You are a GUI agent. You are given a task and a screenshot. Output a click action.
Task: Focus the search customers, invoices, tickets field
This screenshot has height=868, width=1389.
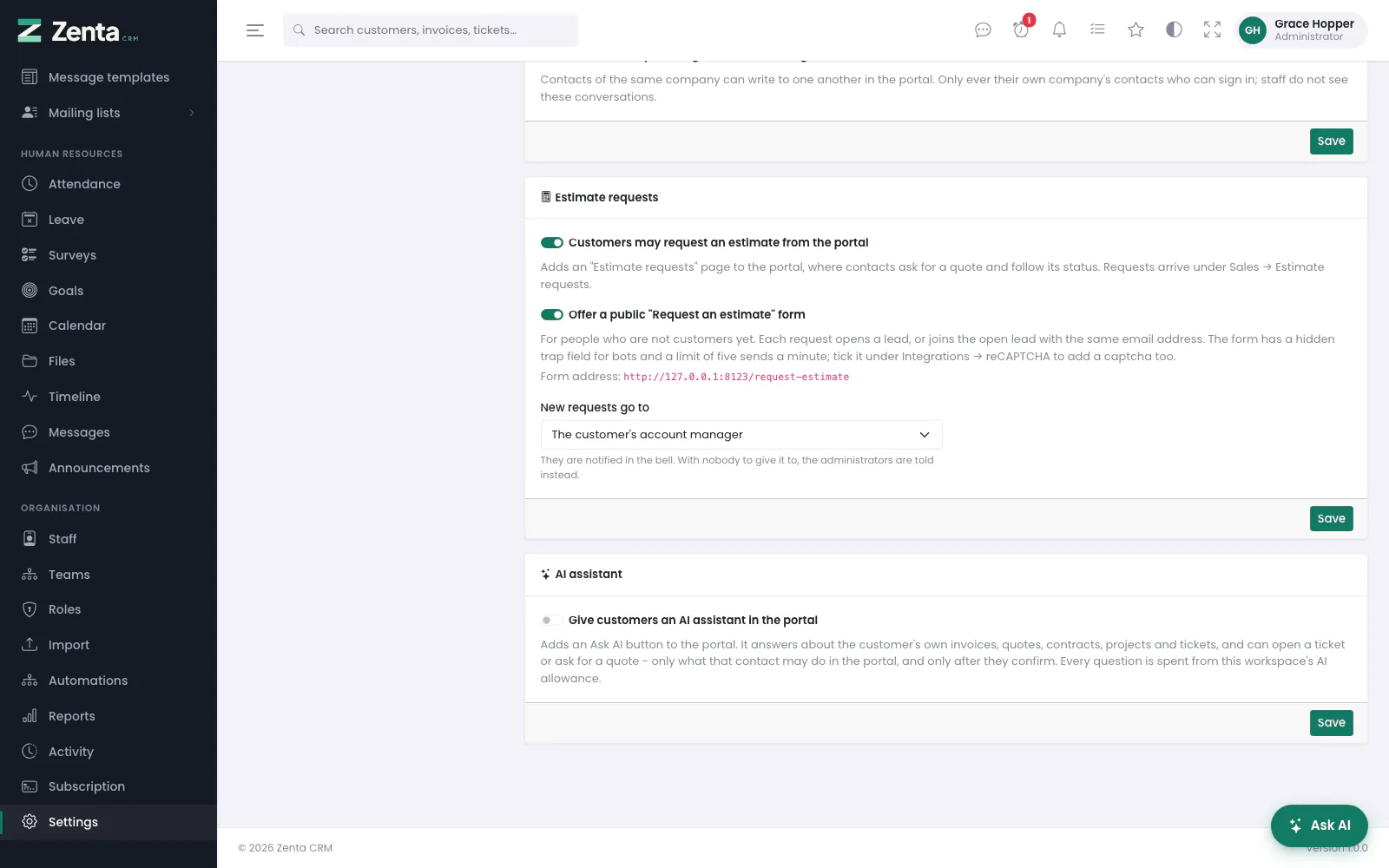click(x=431, y=30)
